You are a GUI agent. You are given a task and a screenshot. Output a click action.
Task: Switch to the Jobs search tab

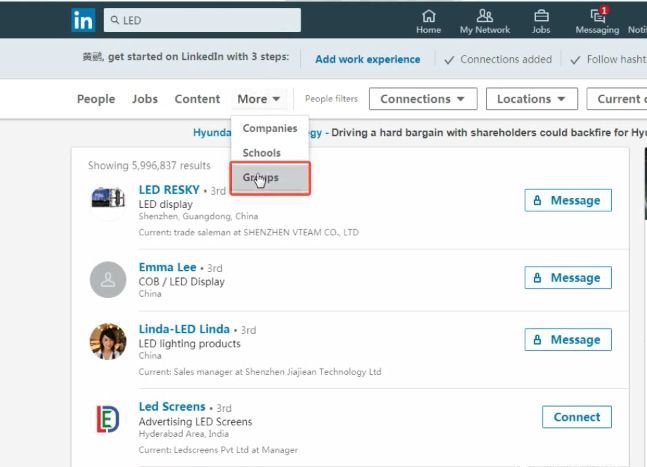[145, 99]
